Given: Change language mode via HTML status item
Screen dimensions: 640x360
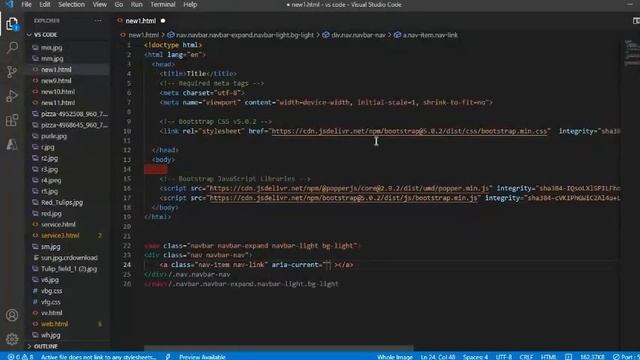Looking at the screenshot, I should click(x=548, y=357).
